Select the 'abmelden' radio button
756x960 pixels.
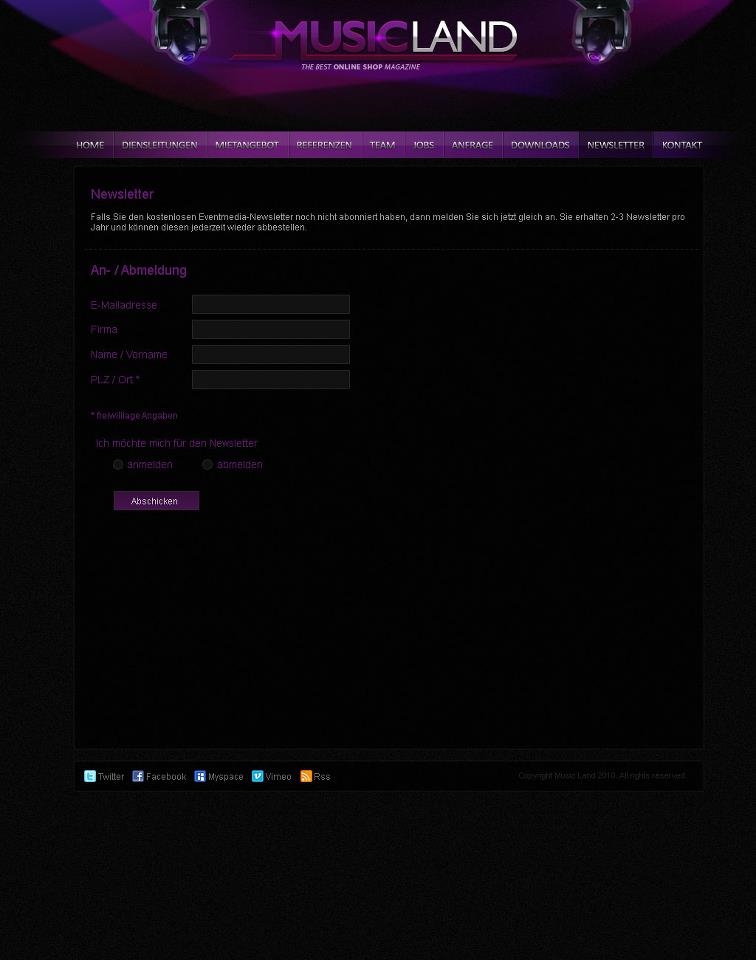(207, 465)
